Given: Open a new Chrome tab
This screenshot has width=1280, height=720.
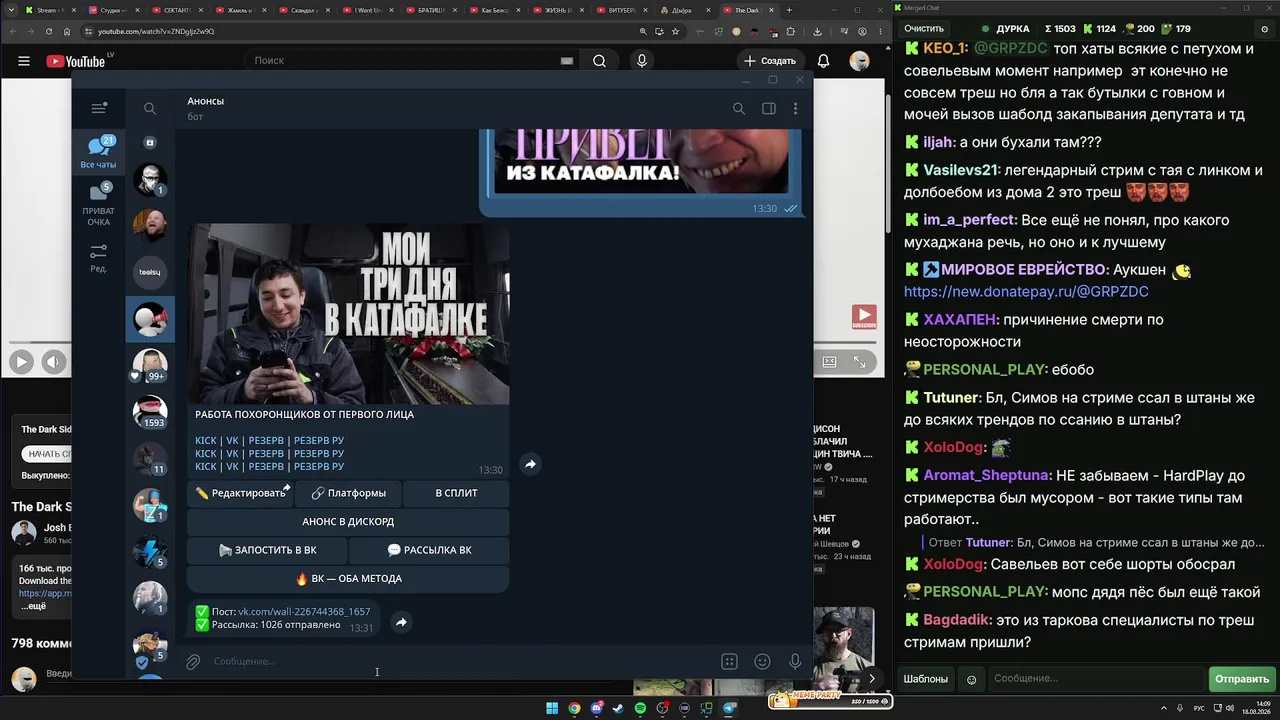Looking at the screenshot, I should pyautogui.click(x=789, y=10).
